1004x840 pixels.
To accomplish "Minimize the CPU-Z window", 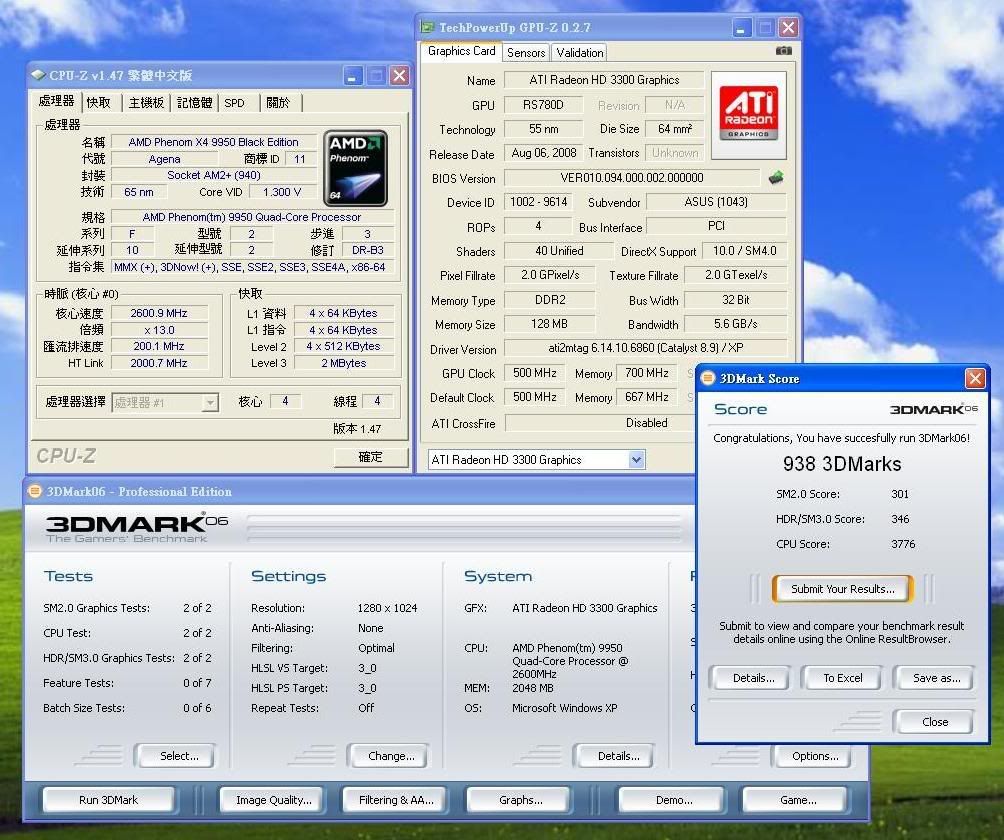I will tap(352, 76).
